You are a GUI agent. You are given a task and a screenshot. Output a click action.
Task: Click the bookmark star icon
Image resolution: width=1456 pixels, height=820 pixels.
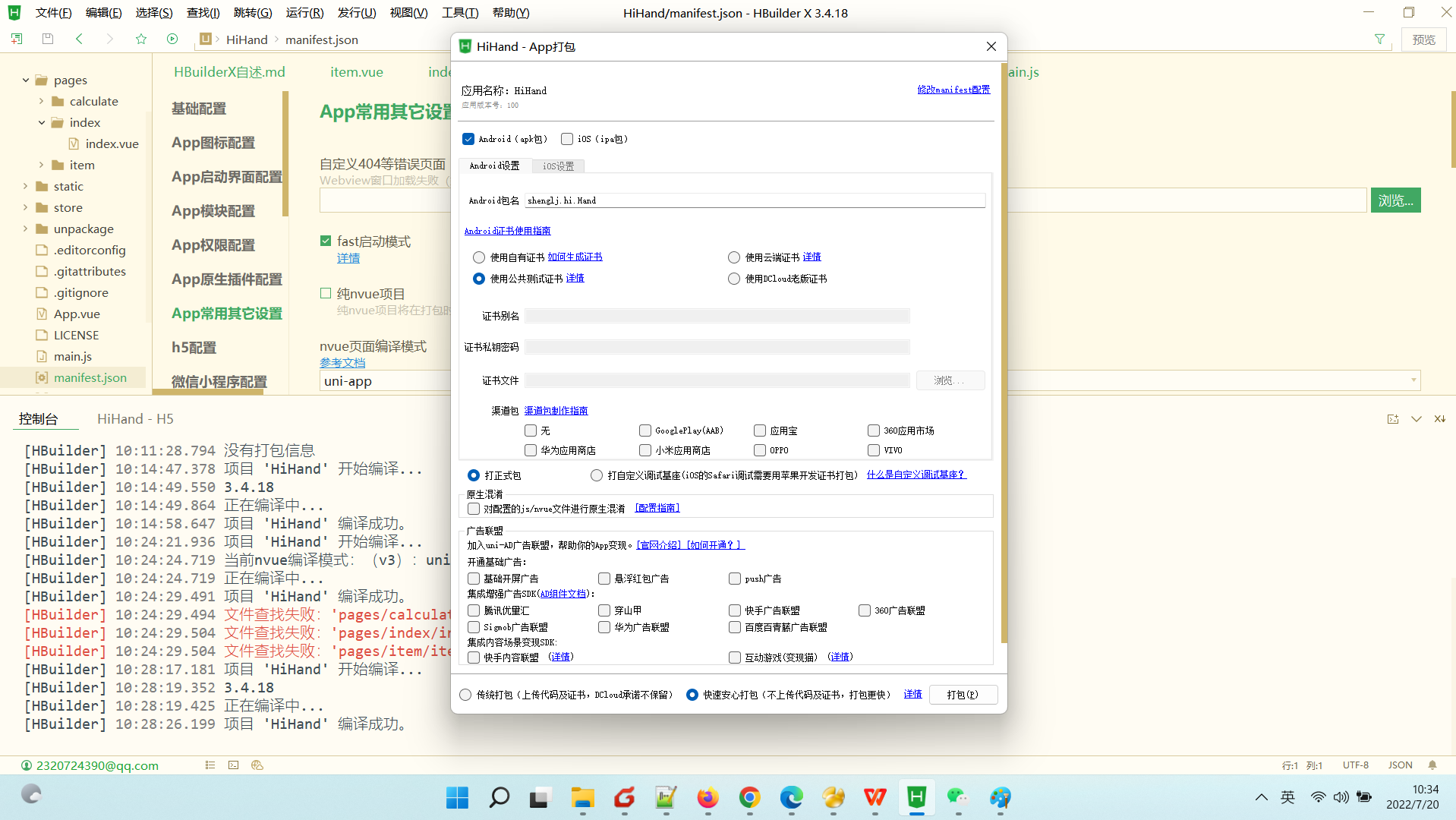pyautogui.click(x=141, y=39)
